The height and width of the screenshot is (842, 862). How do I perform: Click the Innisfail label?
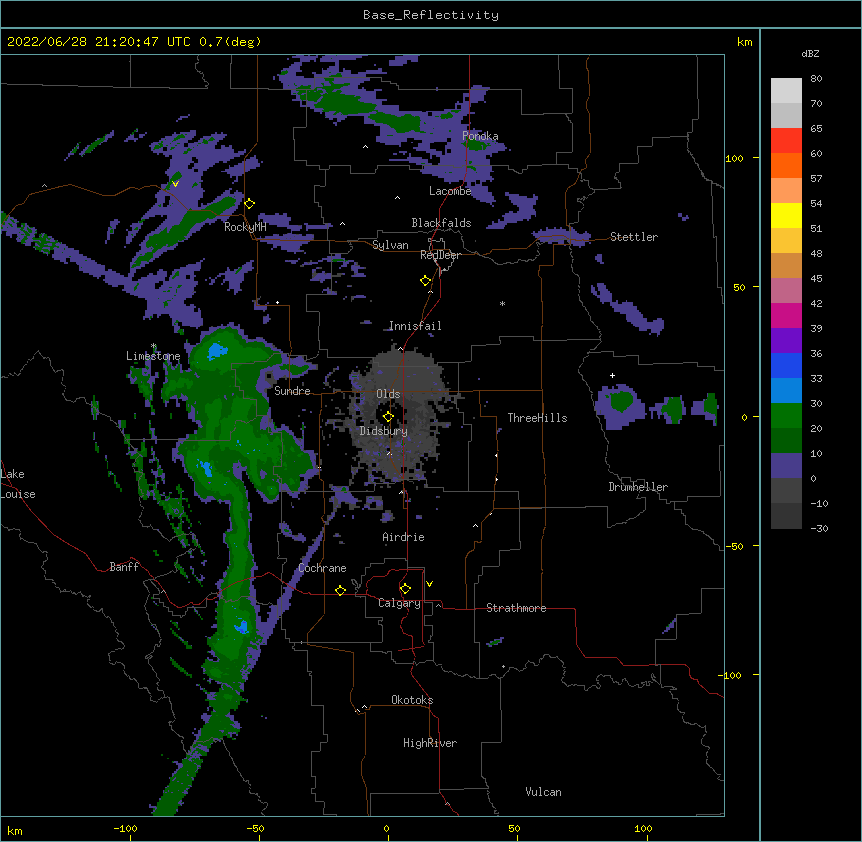(x=415, y=326)
